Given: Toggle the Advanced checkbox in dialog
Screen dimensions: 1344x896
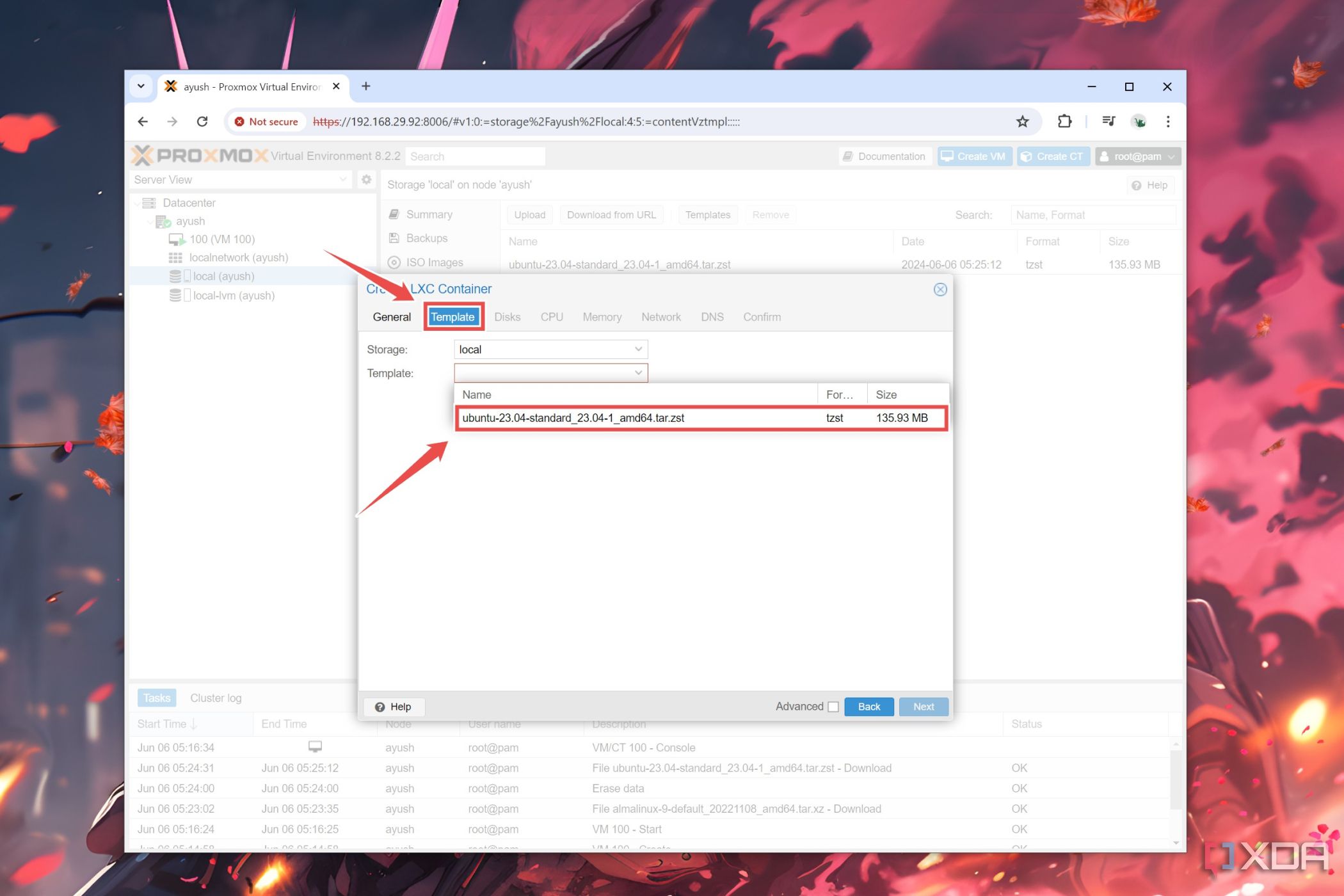Looking at the screenshot, I should point(832,706).
